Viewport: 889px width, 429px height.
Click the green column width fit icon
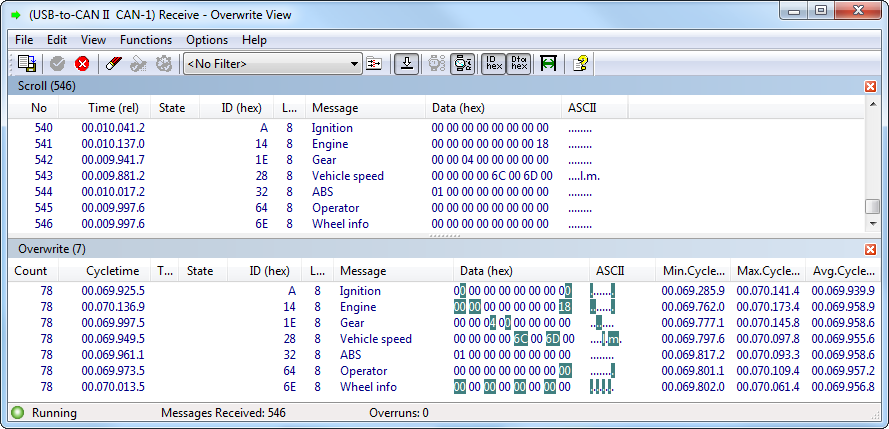[548, 63]
